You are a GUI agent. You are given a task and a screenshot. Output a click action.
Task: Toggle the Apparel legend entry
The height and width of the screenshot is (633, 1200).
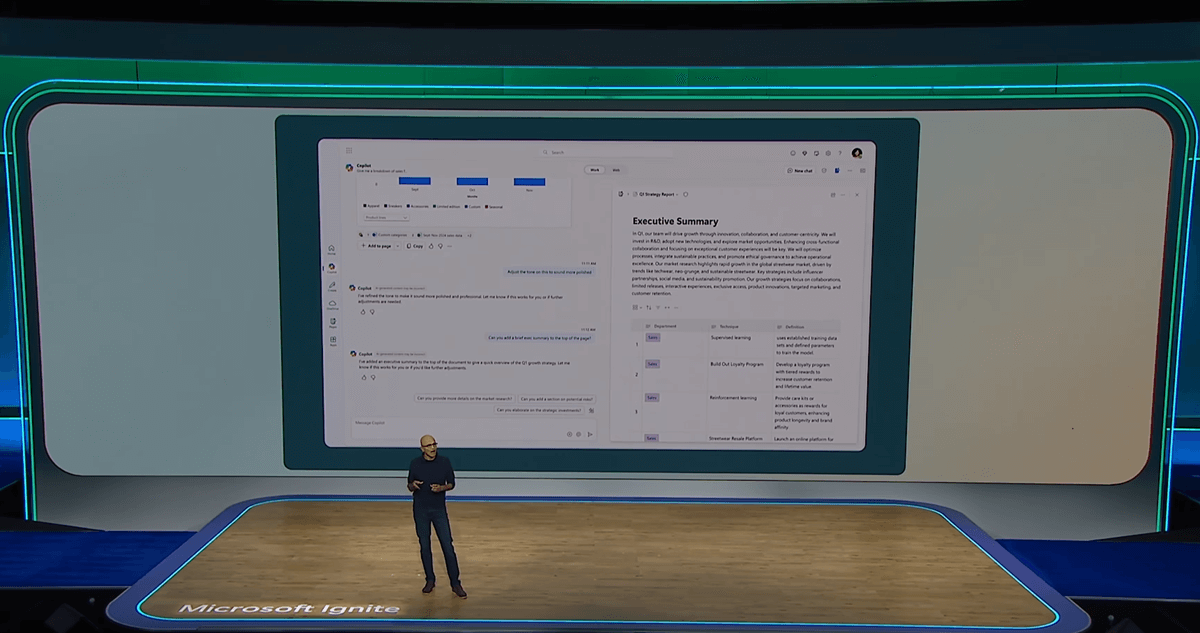(x=371, y=206)
